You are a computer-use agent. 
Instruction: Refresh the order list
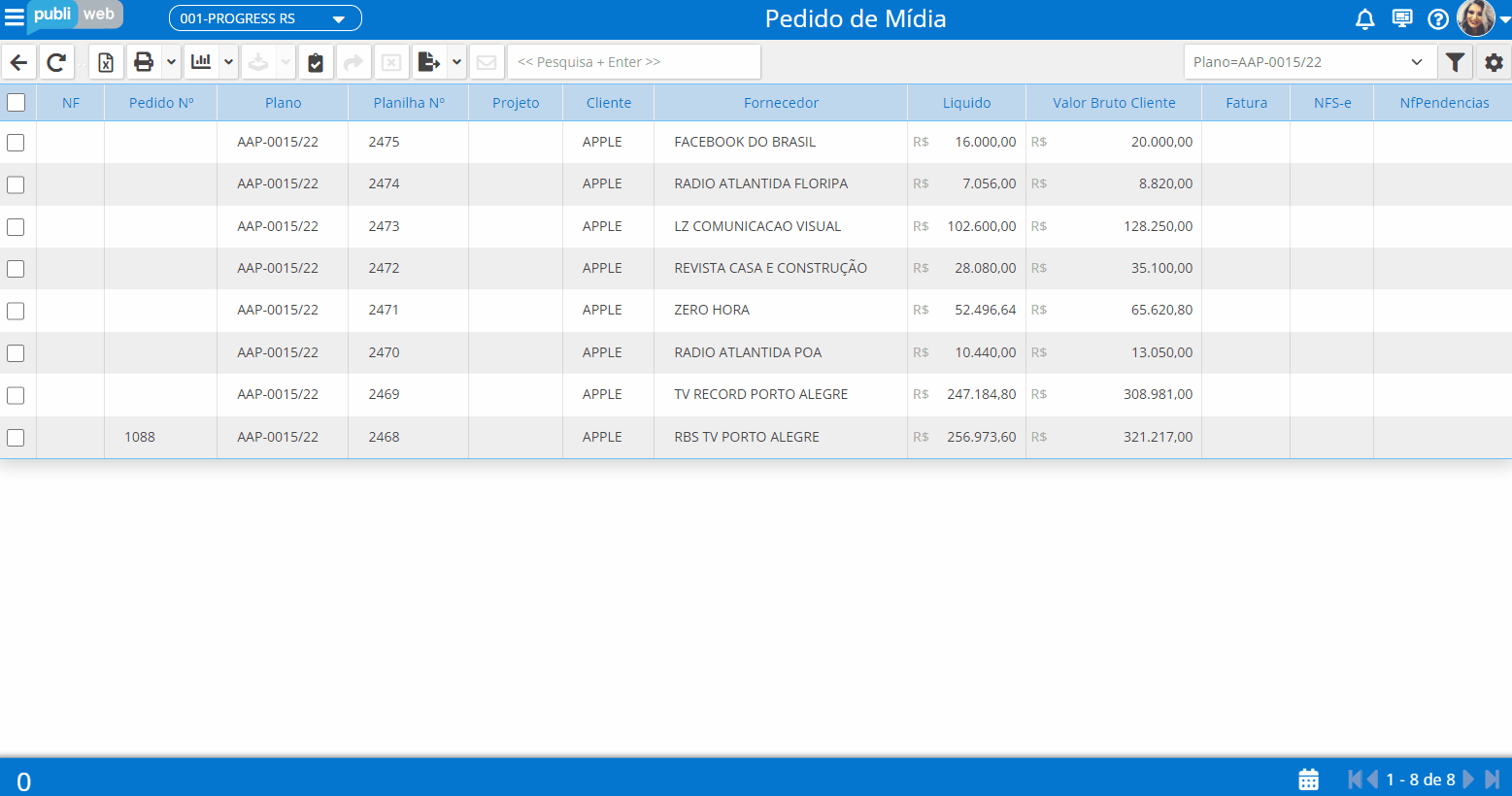[x=56, y=62]
